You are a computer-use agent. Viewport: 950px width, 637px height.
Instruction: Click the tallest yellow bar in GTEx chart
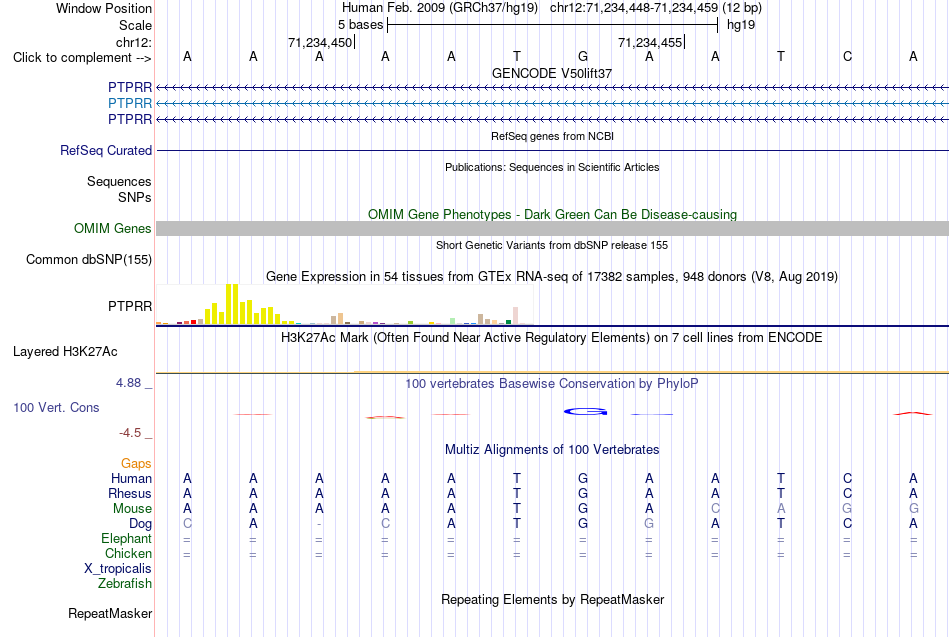pyautogui.click(x=232, y=304)
